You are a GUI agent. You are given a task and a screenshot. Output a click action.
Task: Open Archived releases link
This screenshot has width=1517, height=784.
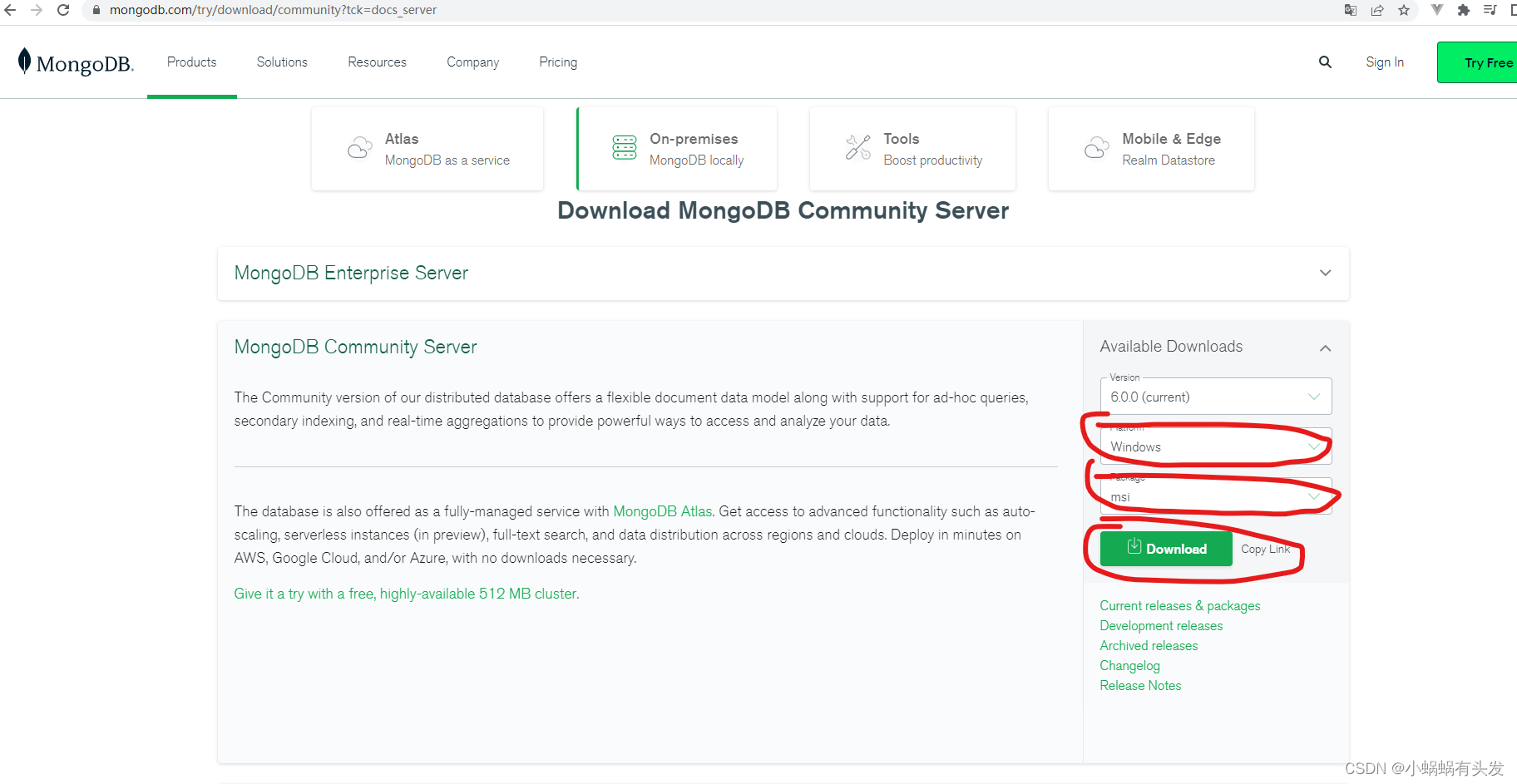tap(1149, 646)
